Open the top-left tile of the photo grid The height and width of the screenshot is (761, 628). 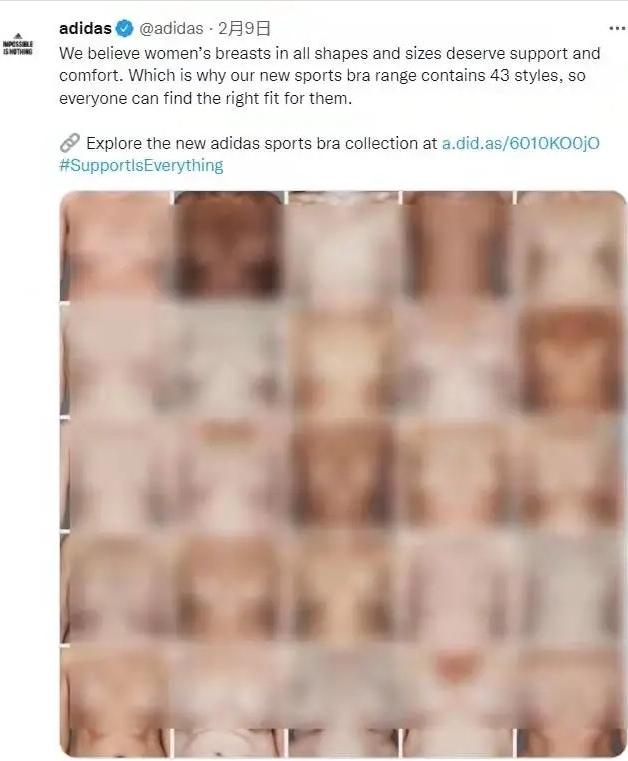pos(116,246)
